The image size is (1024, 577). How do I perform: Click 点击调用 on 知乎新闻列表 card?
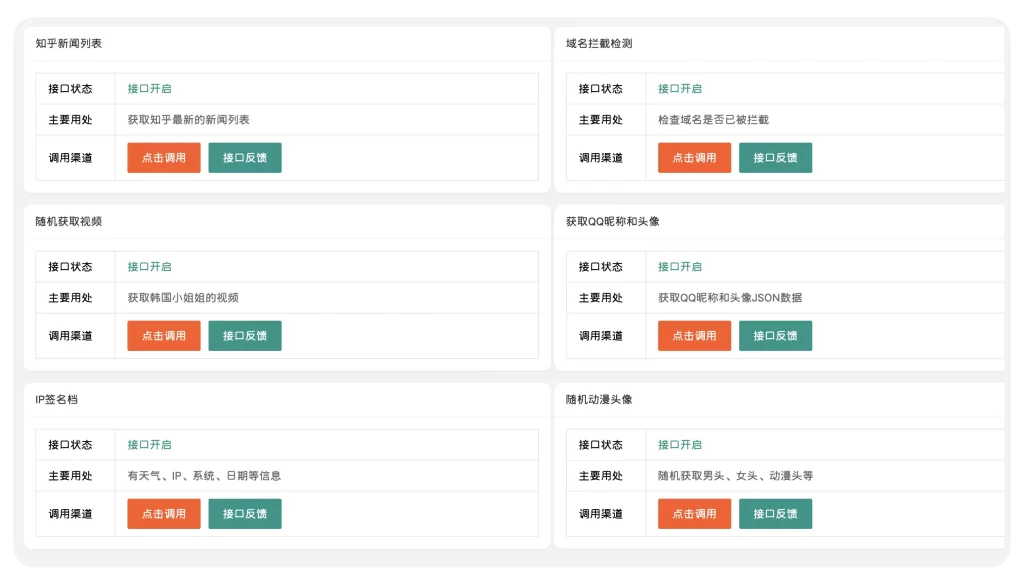click(x=163, y=157)
